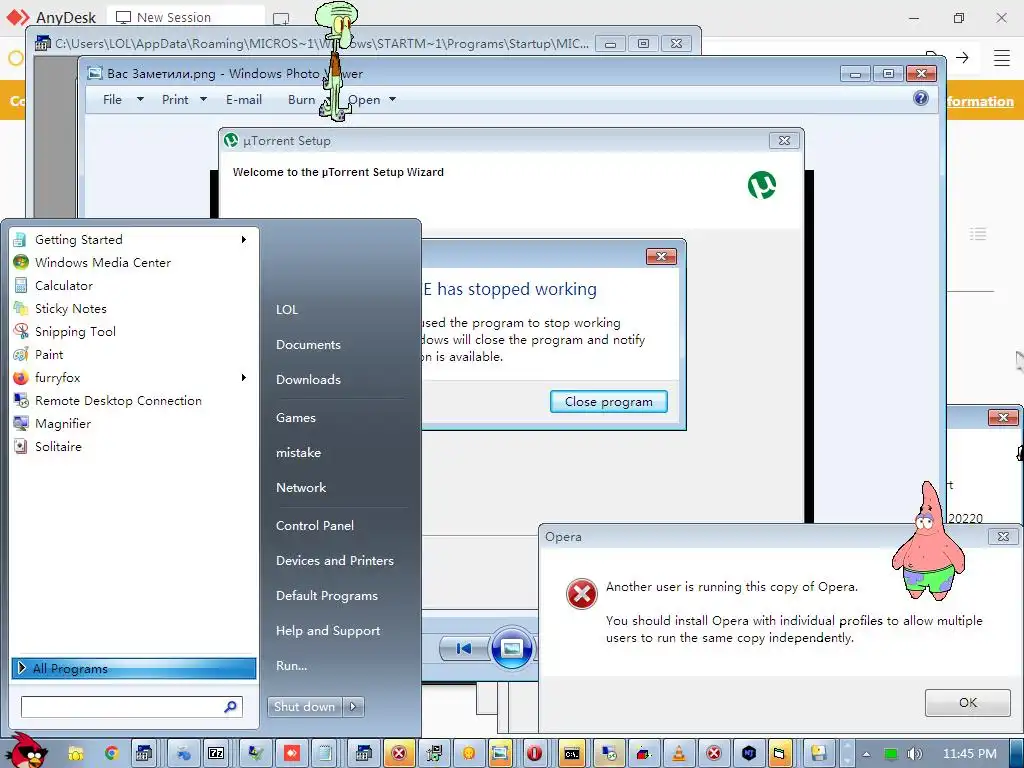Open Getting Started from the Start menu
This screenshot has height=768, width=1024.
coord(134,240)
